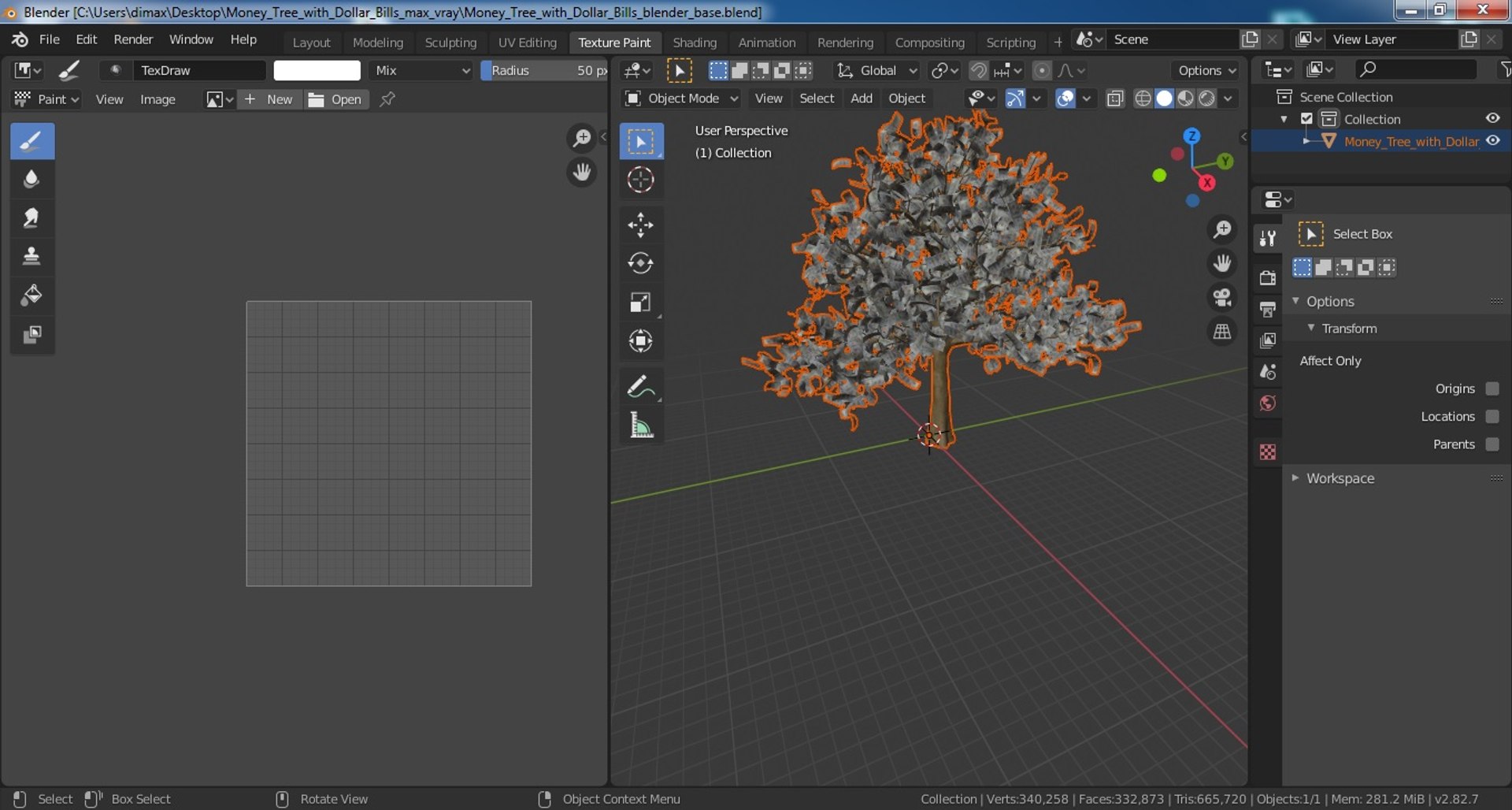
Task: Switch to solid viewport shading
Action: point(1164,98)
